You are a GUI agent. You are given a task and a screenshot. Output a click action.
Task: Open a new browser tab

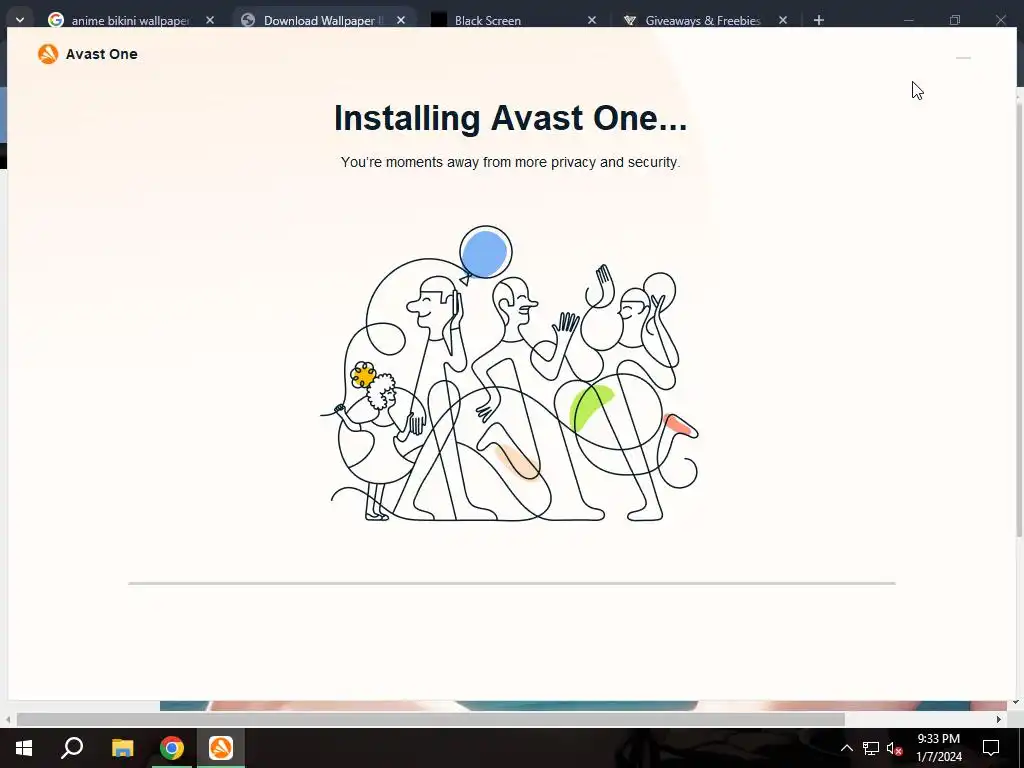pyautogui.click(x=818, y=20)
